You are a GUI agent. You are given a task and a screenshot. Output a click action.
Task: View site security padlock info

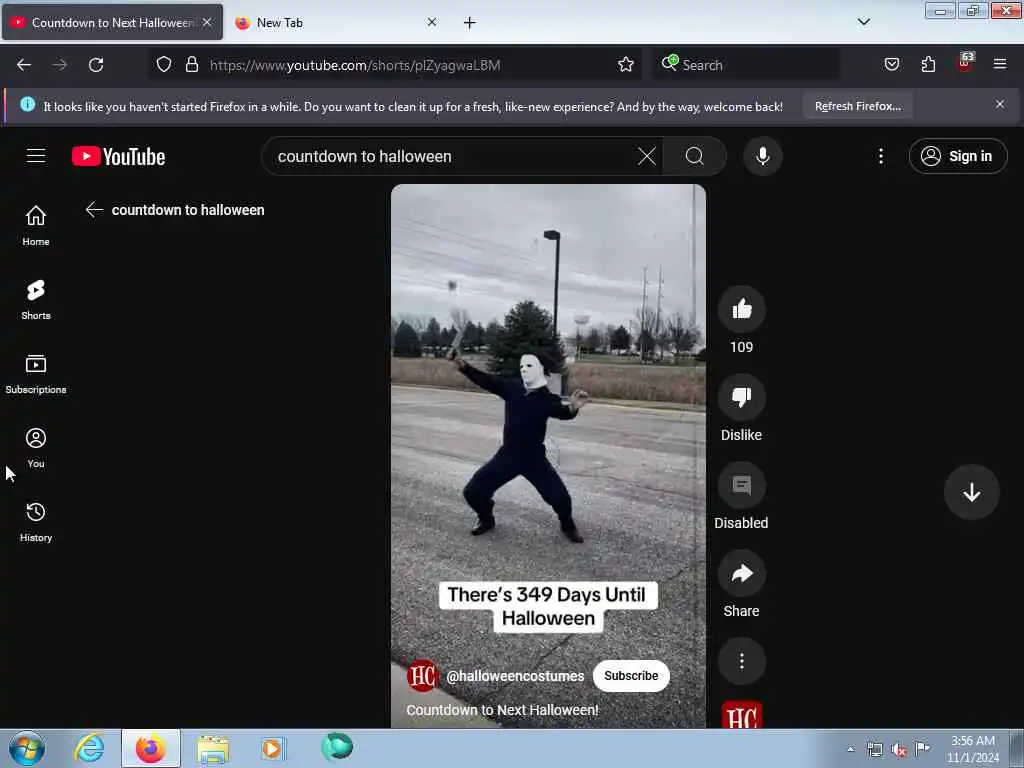coord(191,65)
